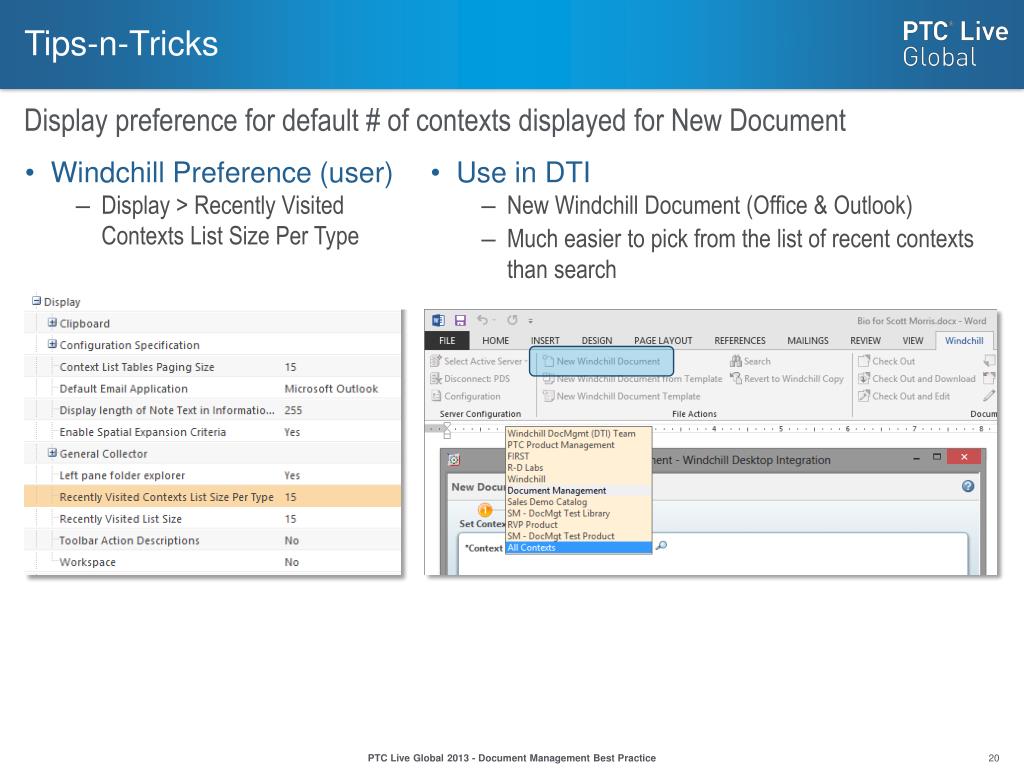Click 'Default Email Application' preference row

click(x=212, y=389)
